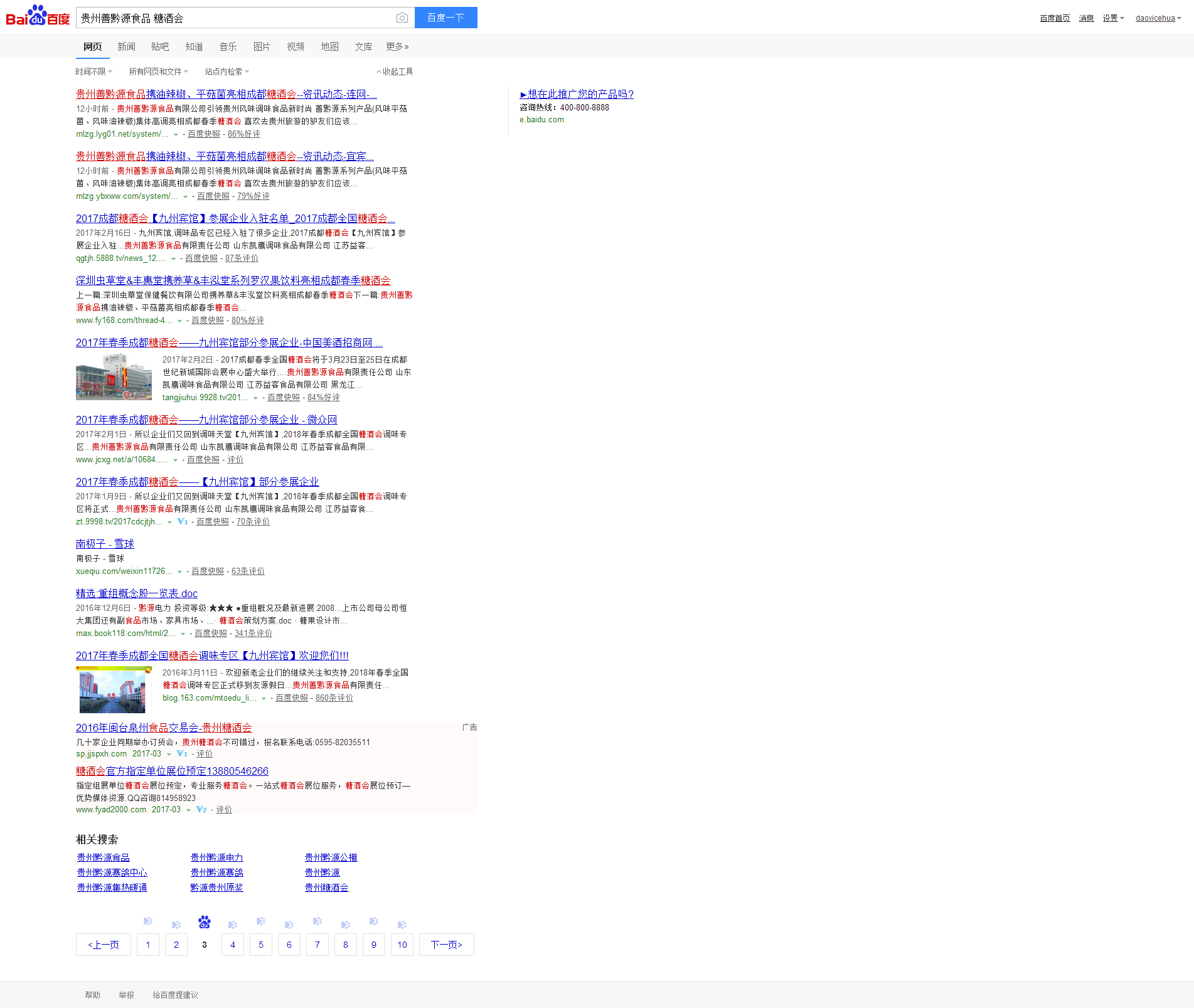Open 南极子 - 雪球 result

click(105, 544)
